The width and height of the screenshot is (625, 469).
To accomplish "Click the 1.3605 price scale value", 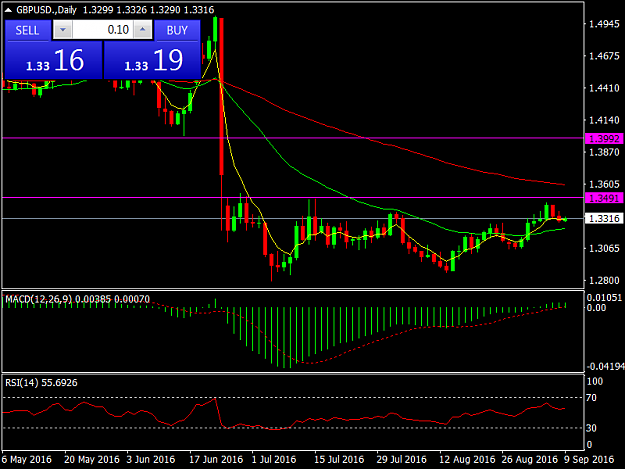I will coord(604,184).
